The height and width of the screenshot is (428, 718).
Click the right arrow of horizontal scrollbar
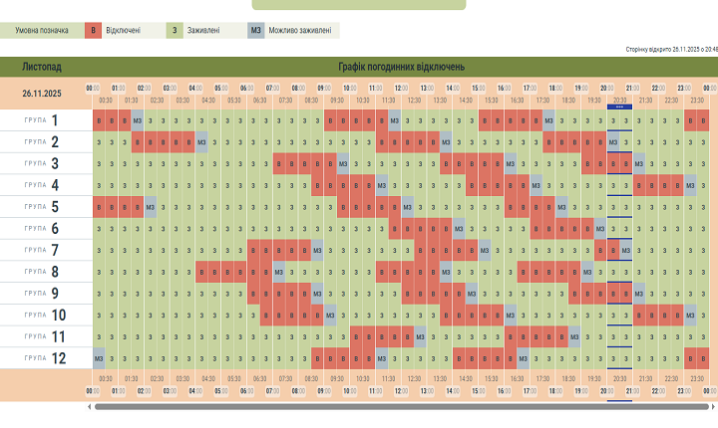(x=713, y=407)
